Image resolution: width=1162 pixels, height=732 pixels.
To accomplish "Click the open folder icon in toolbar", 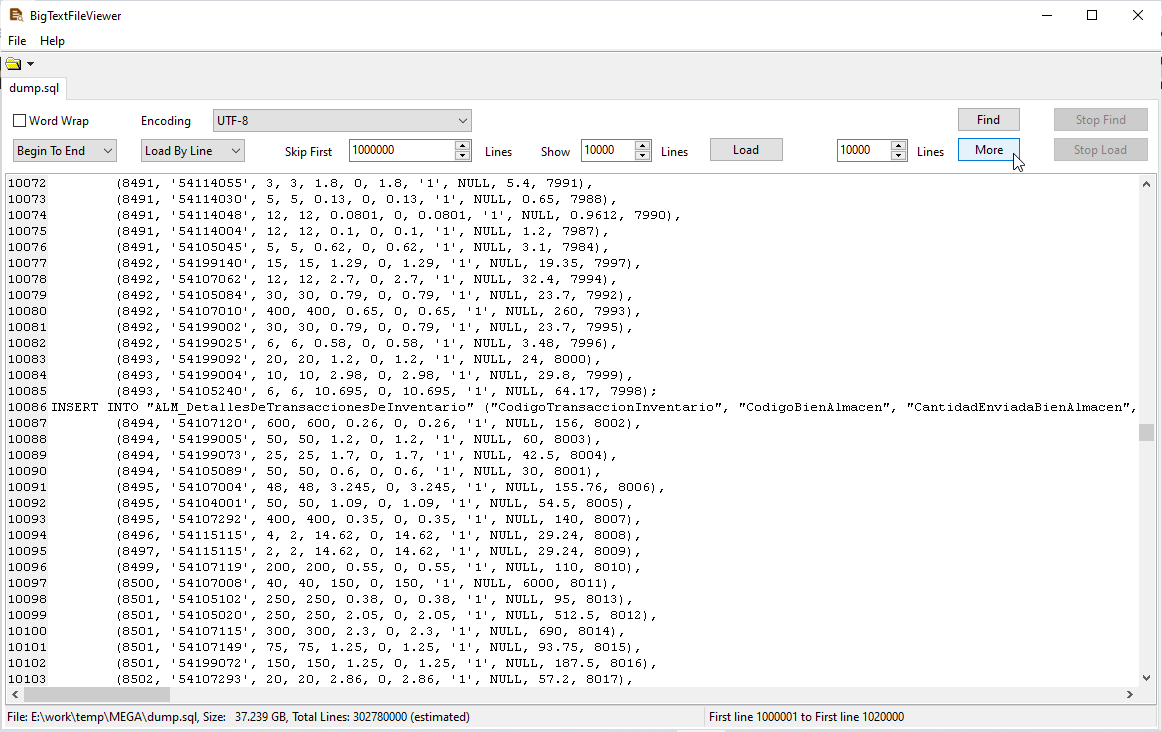I will 12,64.
